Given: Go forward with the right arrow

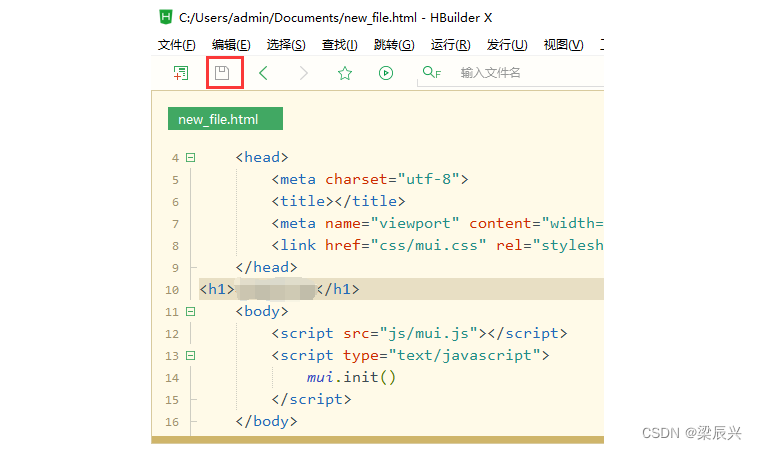Looking at the screenshot, I should [x=303, y=73].
